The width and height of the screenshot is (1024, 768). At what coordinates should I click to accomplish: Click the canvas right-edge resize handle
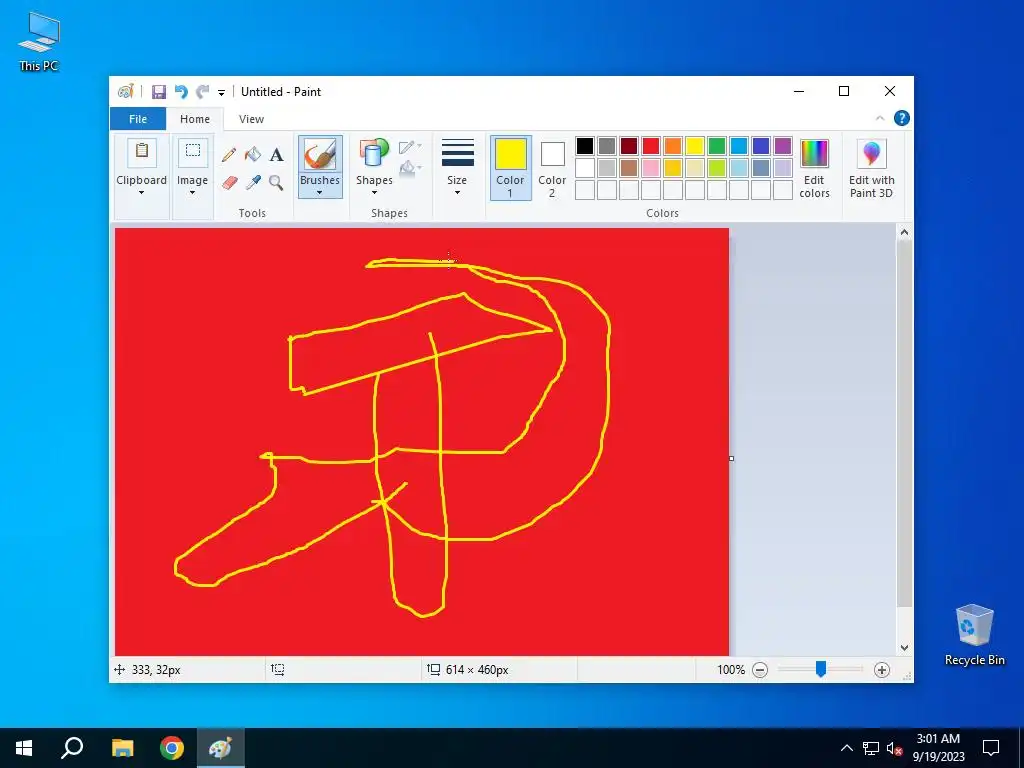731,458
